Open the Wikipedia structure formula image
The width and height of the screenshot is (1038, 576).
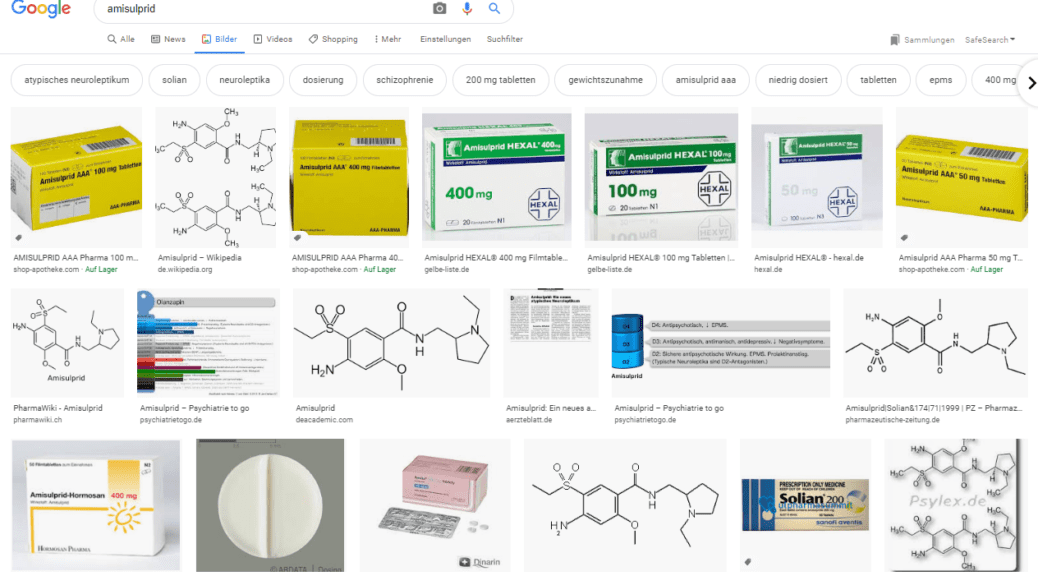[x=216, y=177]
